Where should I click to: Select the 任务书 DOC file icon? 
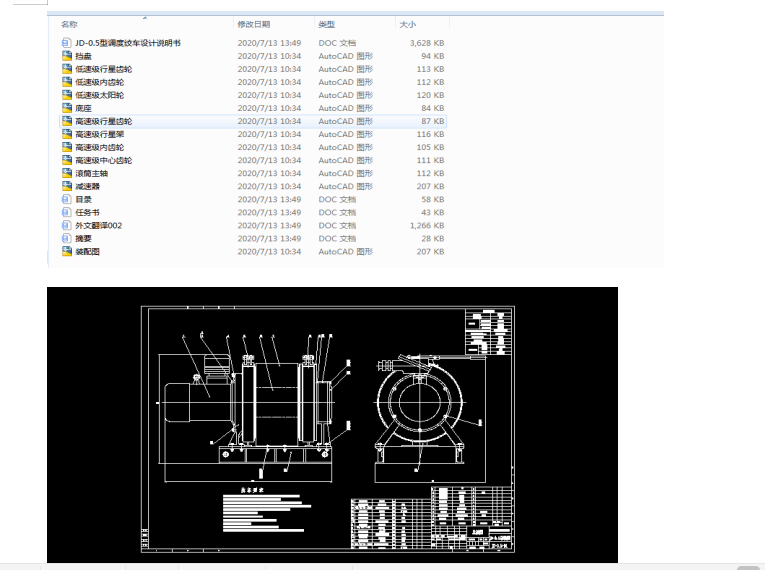67,212
